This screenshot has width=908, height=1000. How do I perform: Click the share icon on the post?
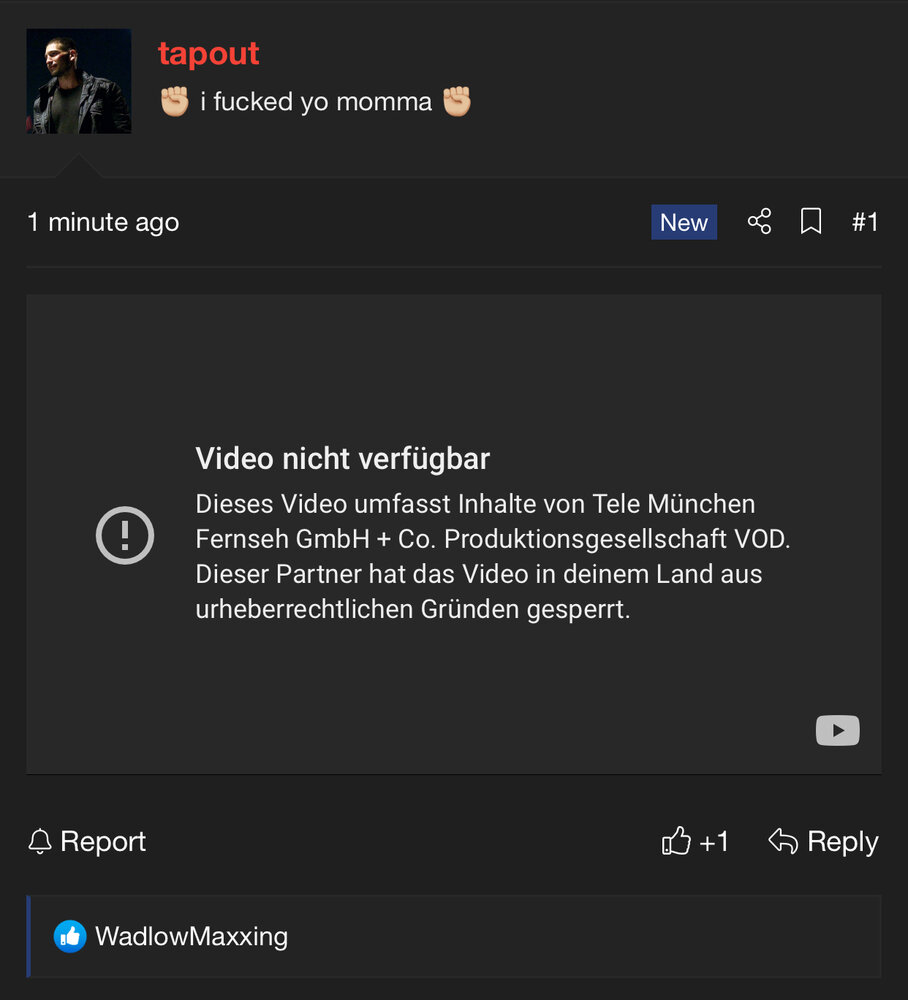tap(759, 221)
